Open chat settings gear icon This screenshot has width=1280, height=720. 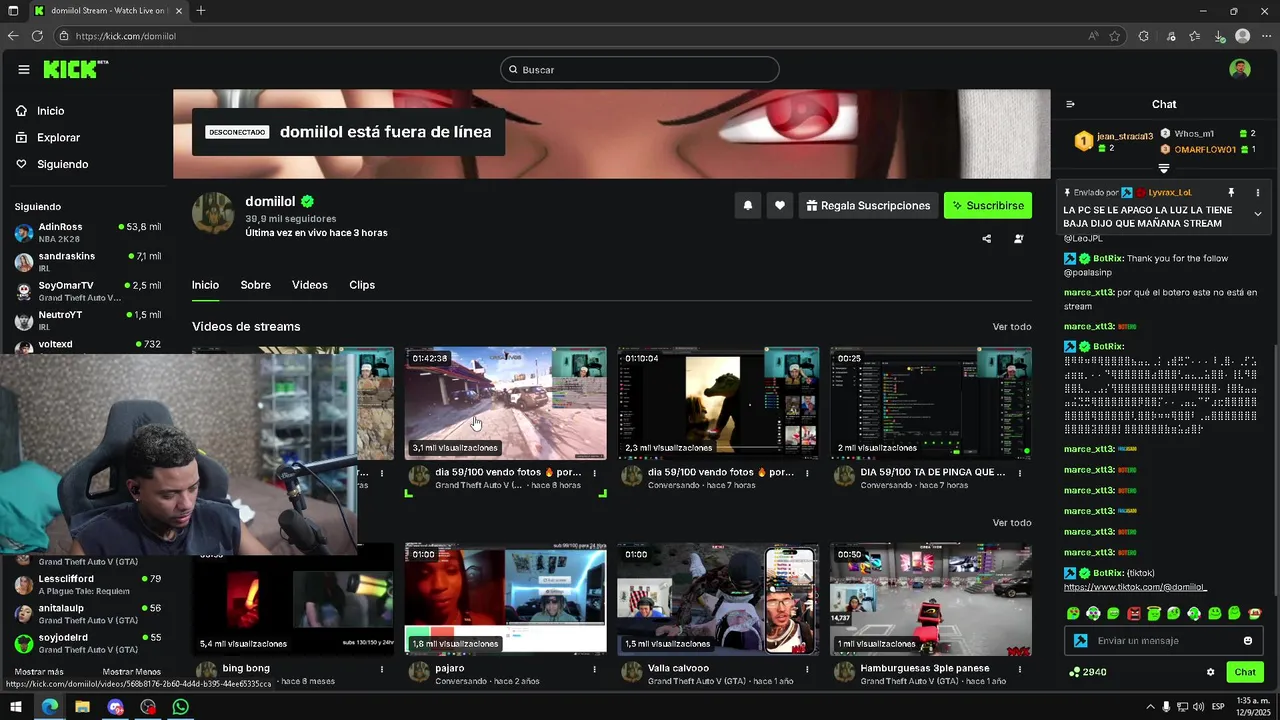[x=1210, y=672]
